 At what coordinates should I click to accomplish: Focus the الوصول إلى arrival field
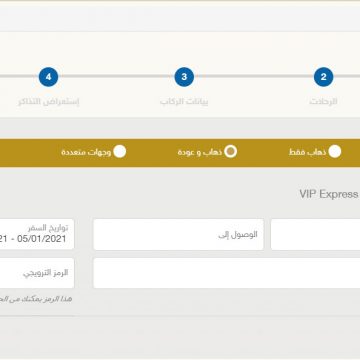tap(178, 234)
